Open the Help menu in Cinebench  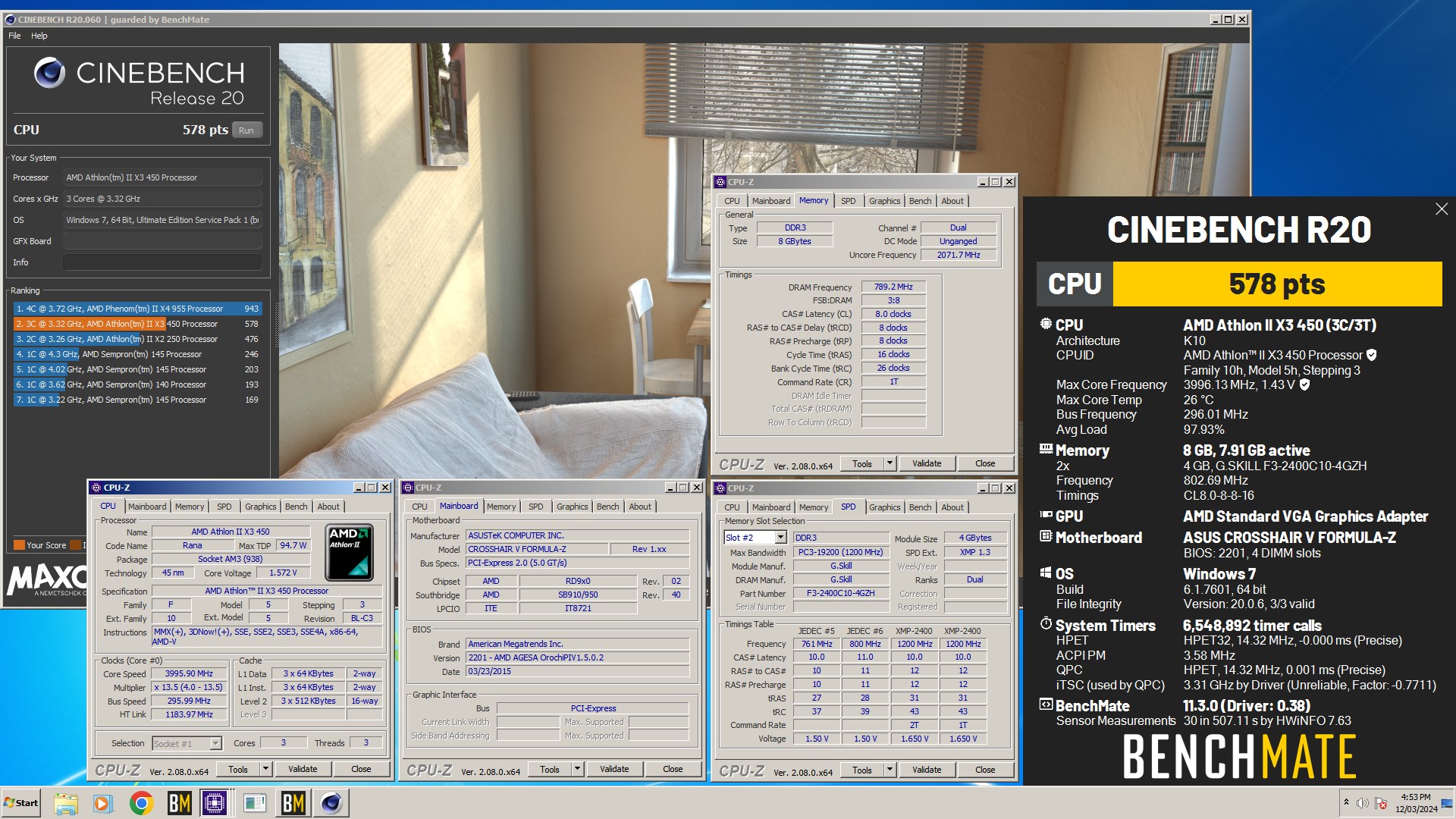point(39,36)
